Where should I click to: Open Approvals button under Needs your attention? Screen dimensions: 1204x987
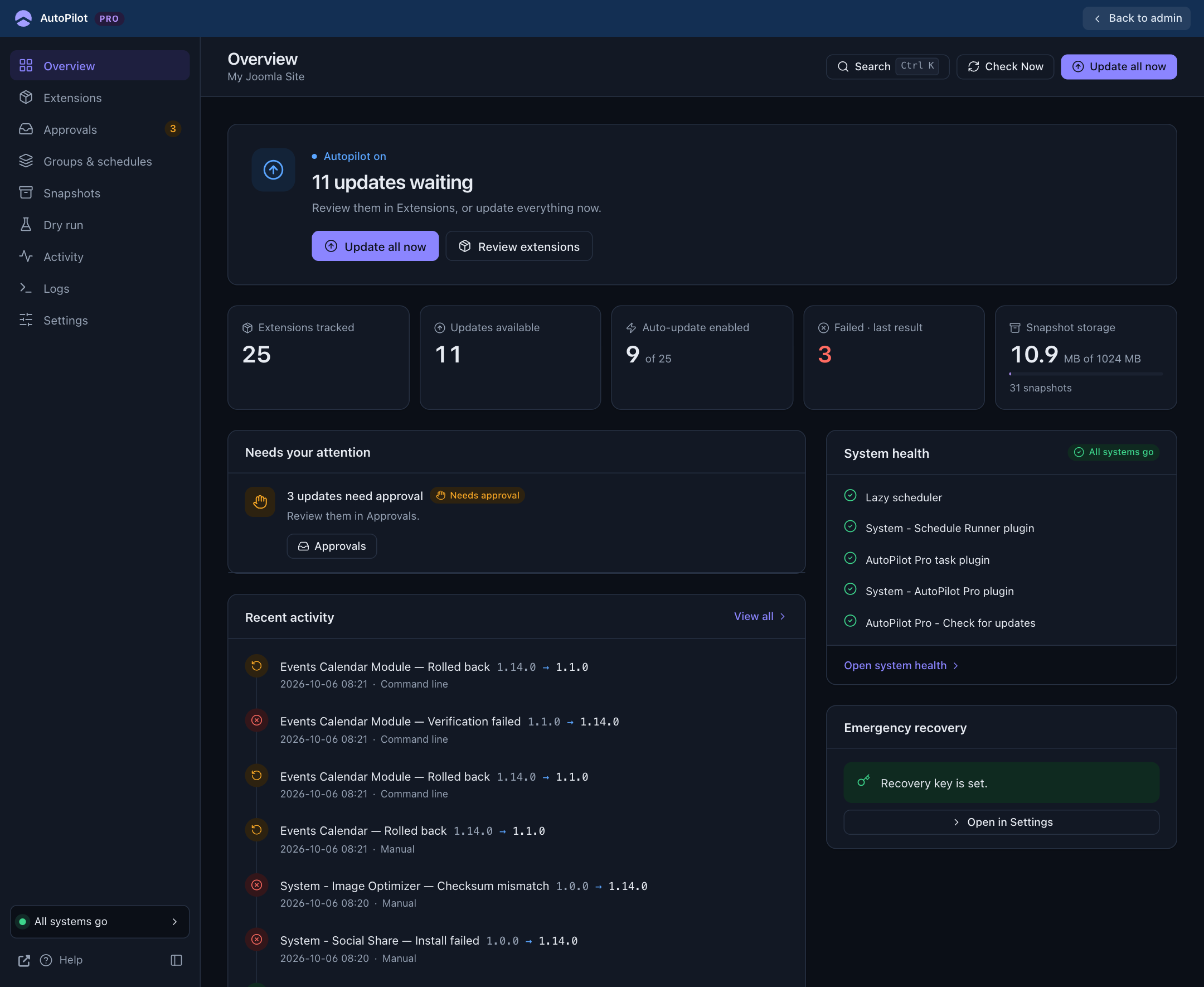tap(332, 546)
